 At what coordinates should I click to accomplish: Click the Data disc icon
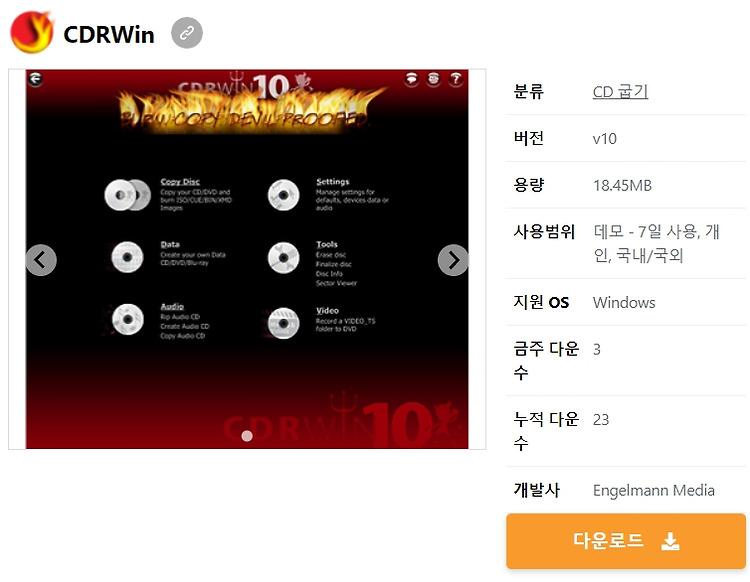[x=127, y=257]
